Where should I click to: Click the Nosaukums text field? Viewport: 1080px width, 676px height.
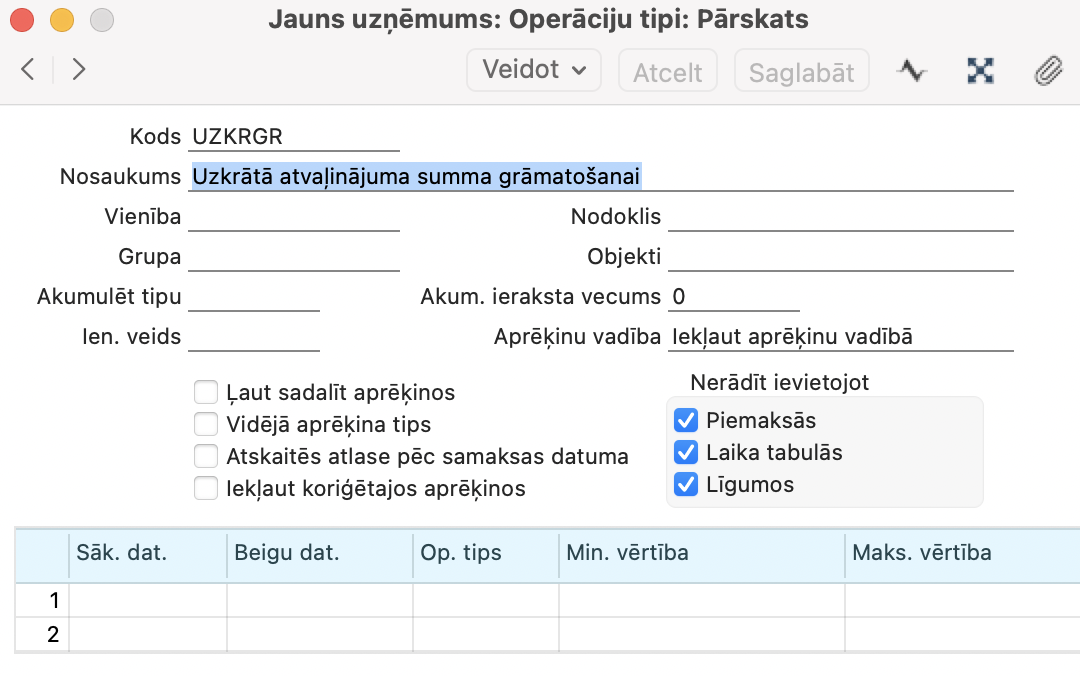point(600,177)
